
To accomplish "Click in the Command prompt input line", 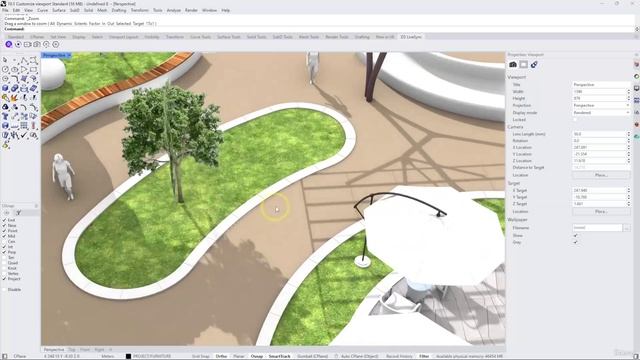I will coord(318,29).
